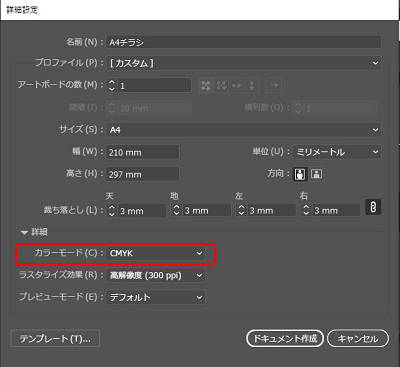Open プレビューモード デフォルト dropdown

(x=155, y=297)
